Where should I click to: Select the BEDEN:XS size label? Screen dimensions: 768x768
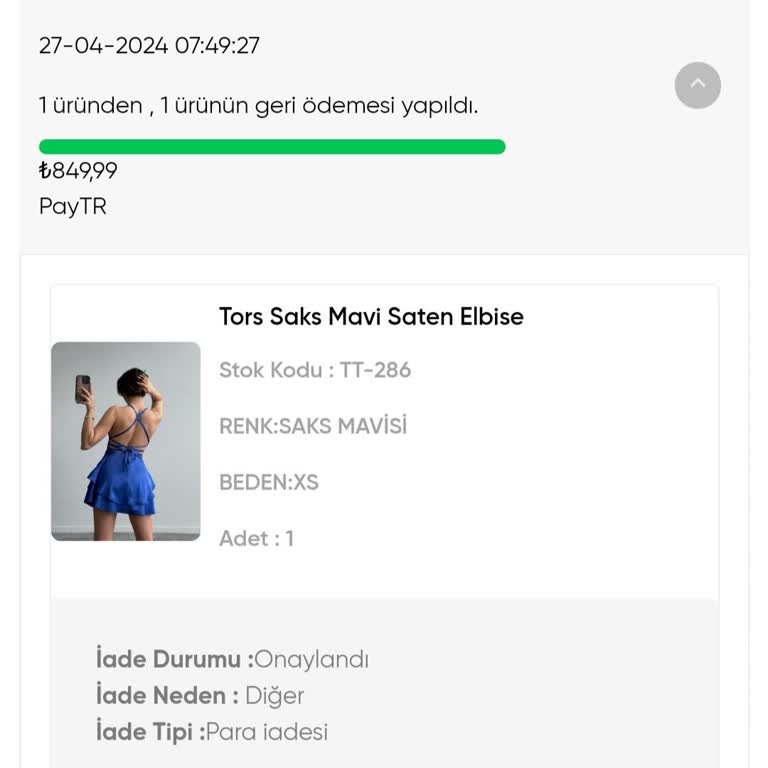click(x=269, y=483)
